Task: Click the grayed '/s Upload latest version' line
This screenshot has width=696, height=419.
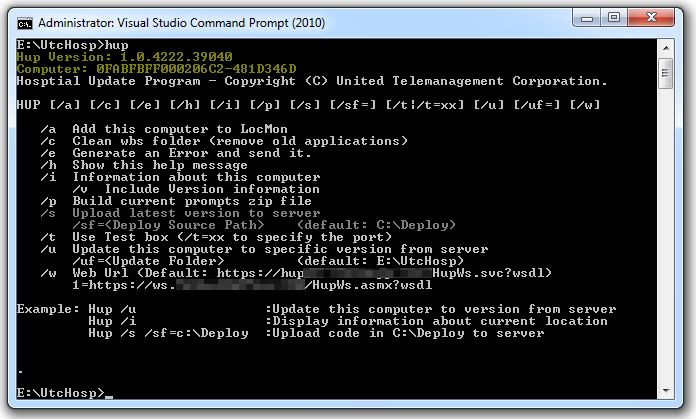Action: [180, 212]
